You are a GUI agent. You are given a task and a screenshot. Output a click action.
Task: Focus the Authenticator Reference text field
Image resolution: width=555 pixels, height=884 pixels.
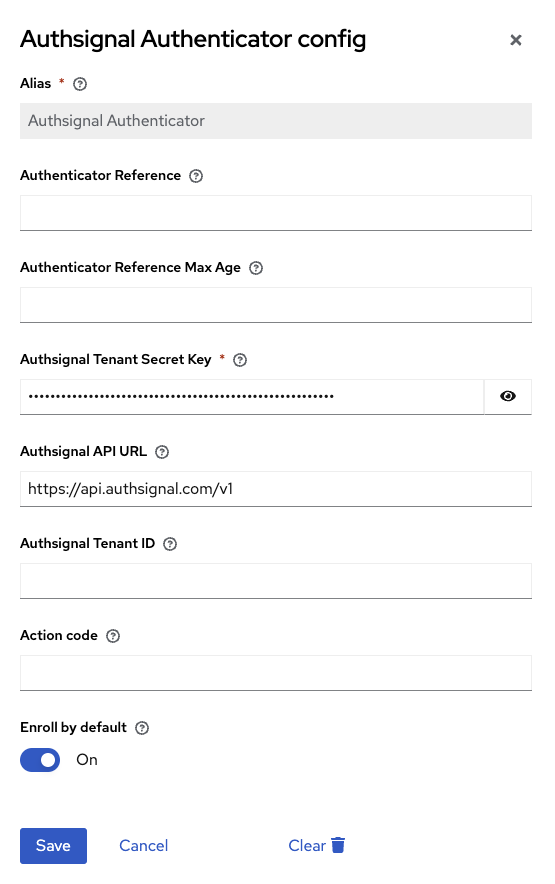276,213
